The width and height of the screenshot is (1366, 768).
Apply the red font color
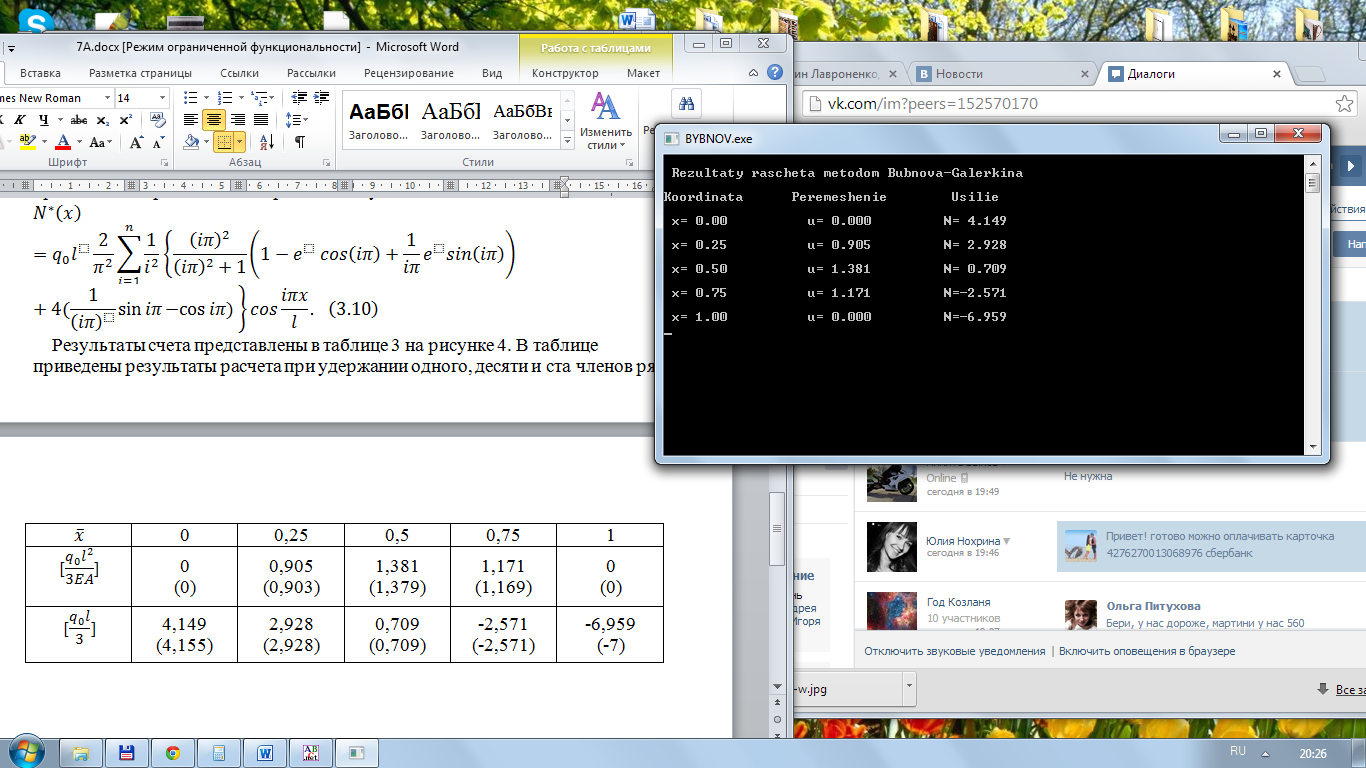[63, 141]
